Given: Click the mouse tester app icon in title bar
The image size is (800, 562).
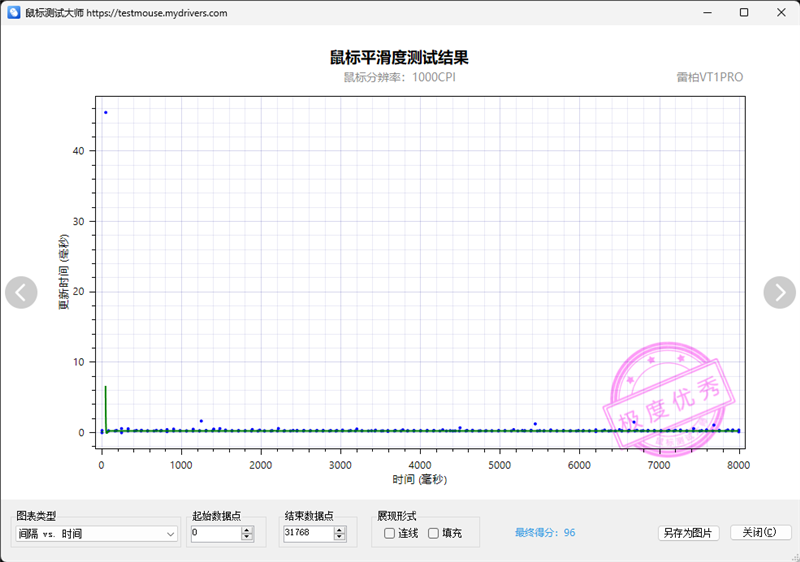Looking at the screenshot, I should 14,13.
